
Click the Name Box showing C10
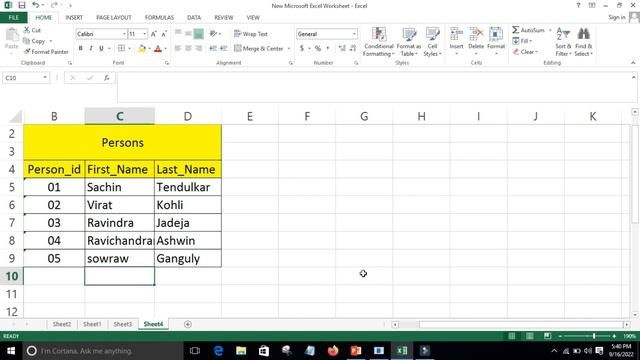point(22,78)
